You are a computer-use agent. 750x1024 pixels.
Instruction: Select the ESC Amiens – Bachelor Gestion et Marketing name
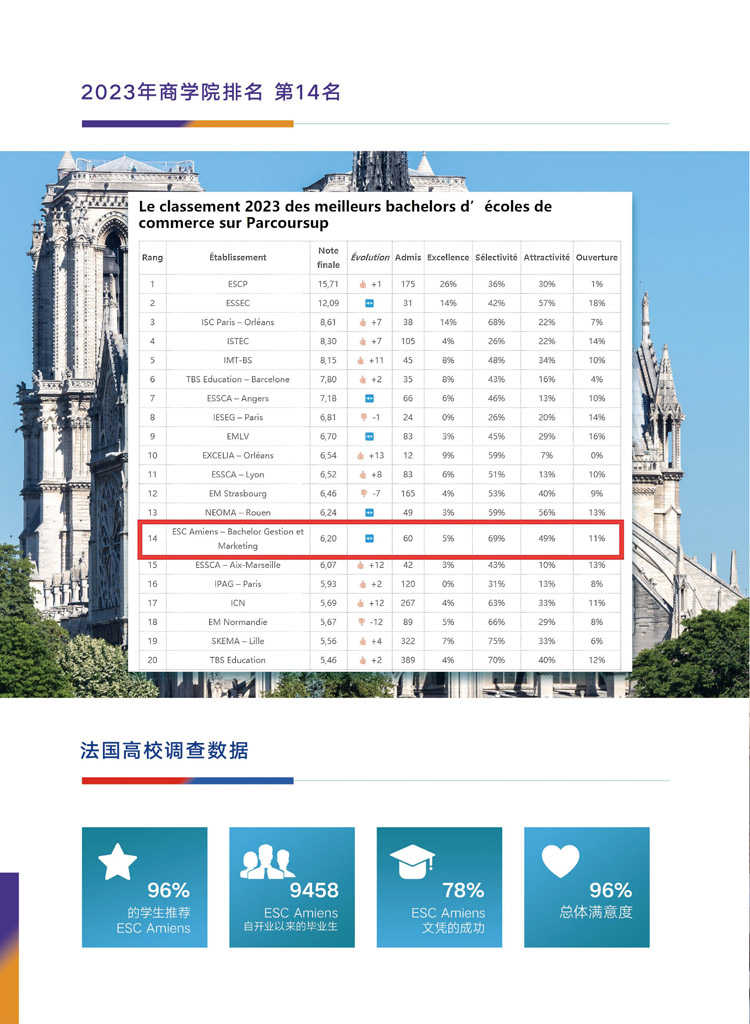pos(238,539)
